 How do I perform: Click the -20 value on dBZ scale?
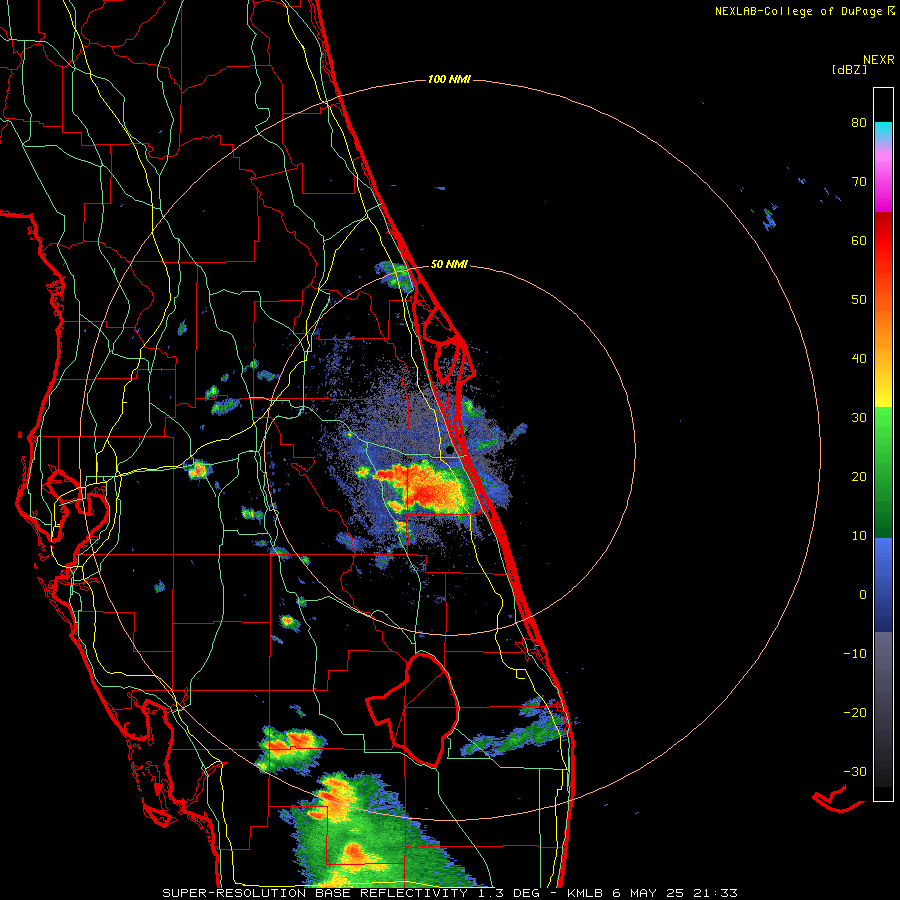click(x=855, y=713)
